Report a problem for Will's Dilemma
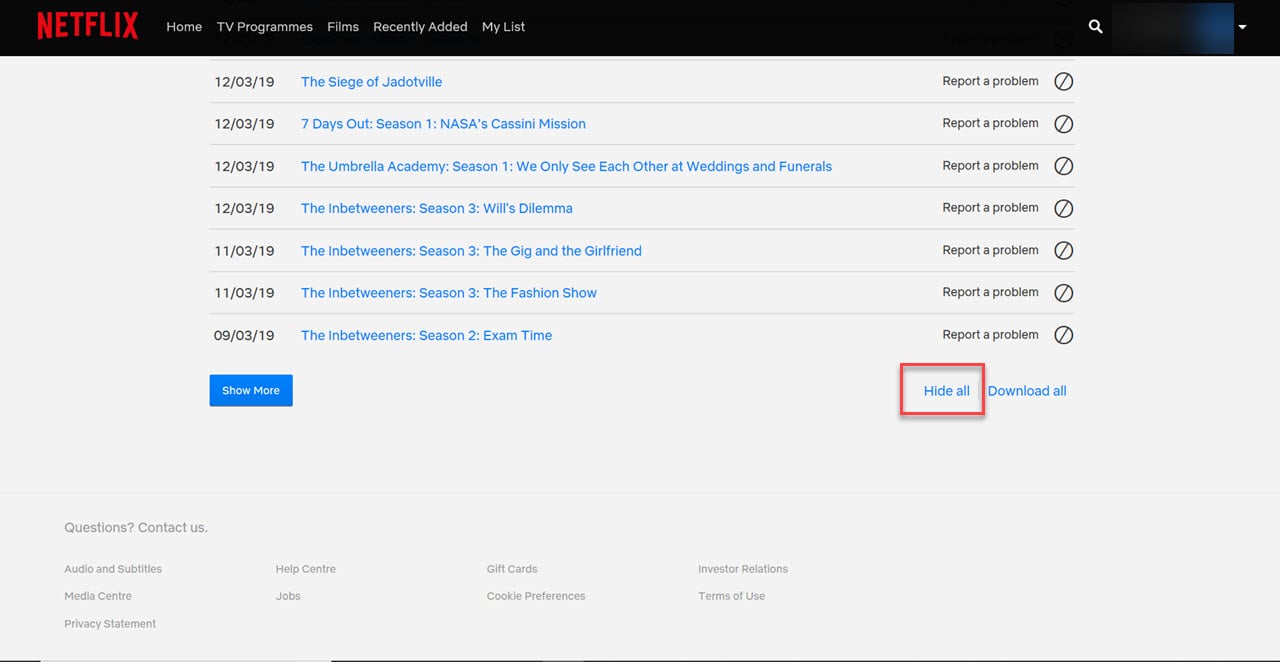This screenshot has height=662, width=1280. click(x=990, y=207)
